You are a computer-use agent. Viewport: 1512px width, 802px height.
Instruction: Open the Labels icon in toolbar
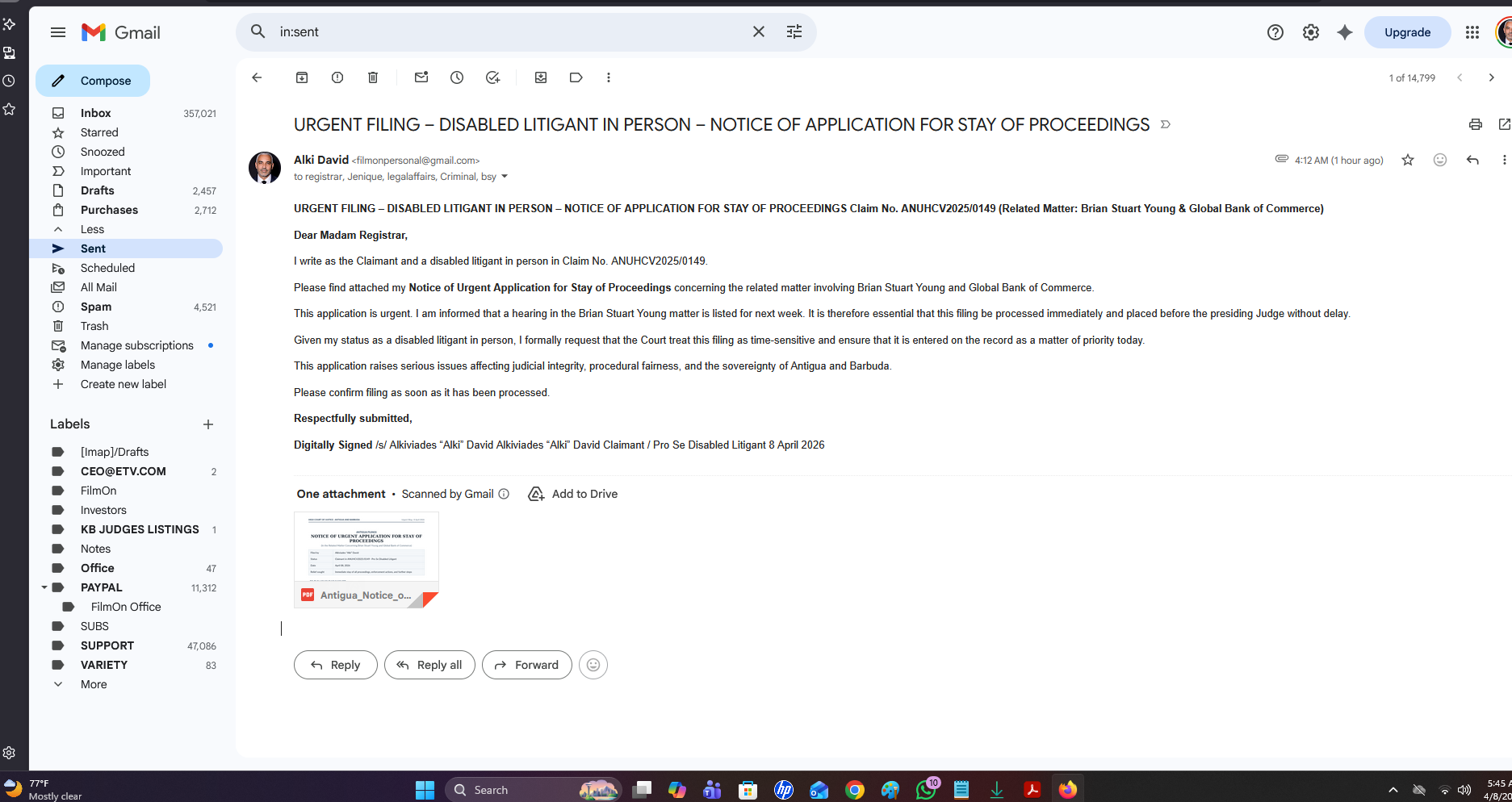(x=576, y=77)
